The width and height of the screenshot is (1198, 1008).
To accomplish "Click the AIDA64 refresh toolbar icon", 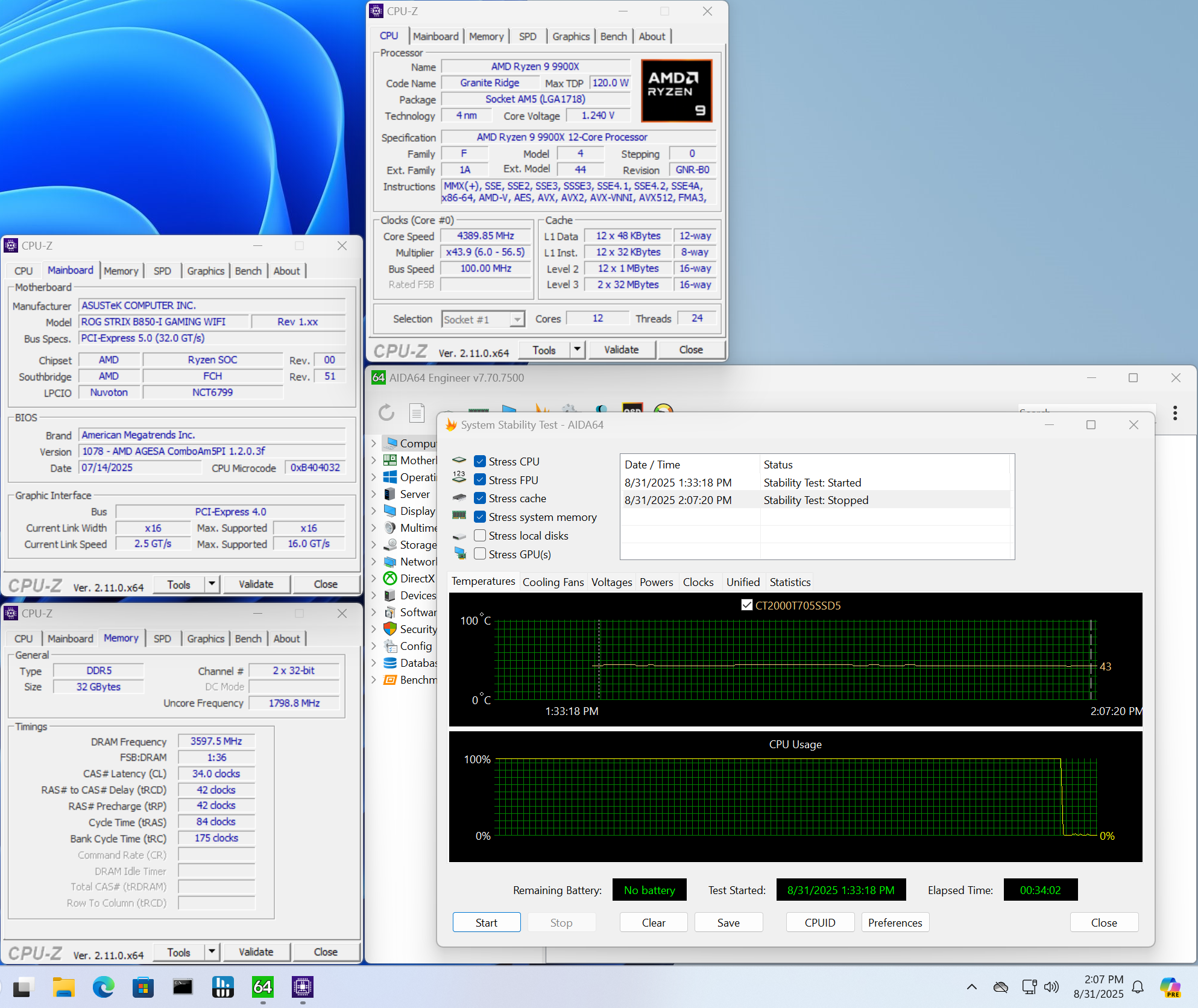I will click(386, 413).
